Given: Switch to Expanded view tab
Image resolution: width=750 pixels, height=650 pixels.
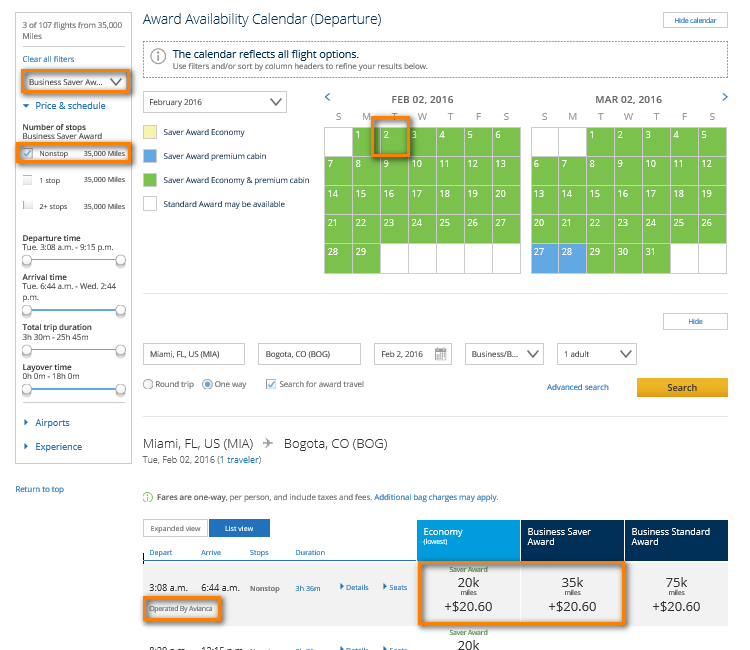Looking at the screenshot, I should (175, 529).
